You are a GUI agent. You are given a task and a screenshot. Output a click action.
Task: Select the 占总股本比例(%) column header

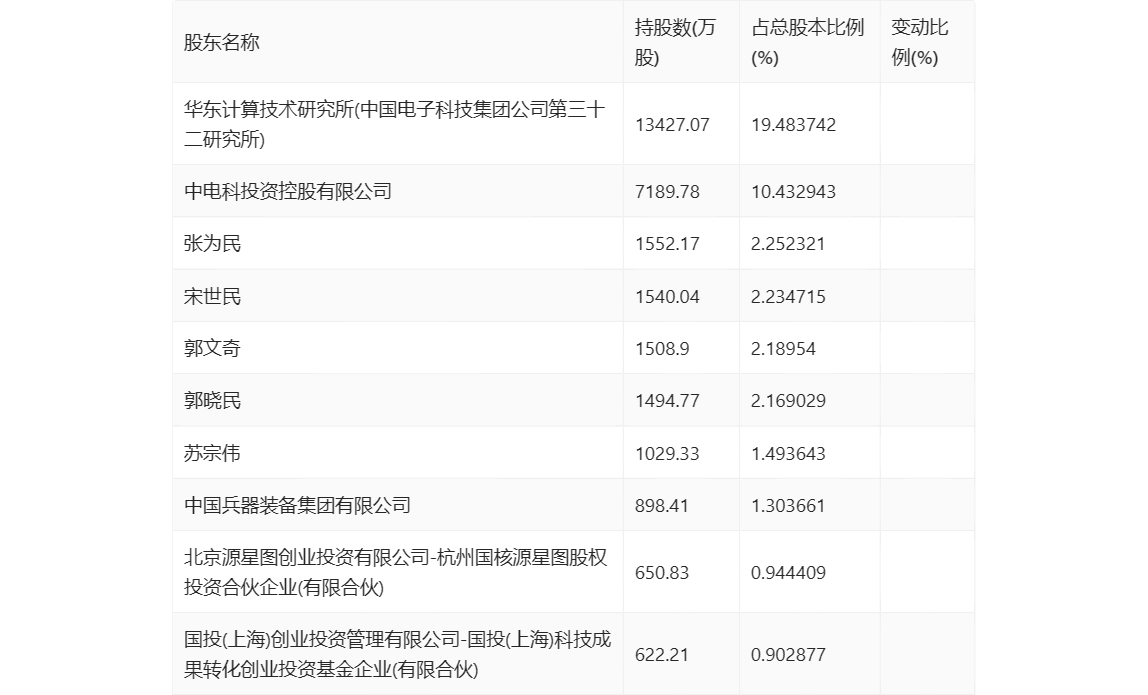click(x=808, y=42)
